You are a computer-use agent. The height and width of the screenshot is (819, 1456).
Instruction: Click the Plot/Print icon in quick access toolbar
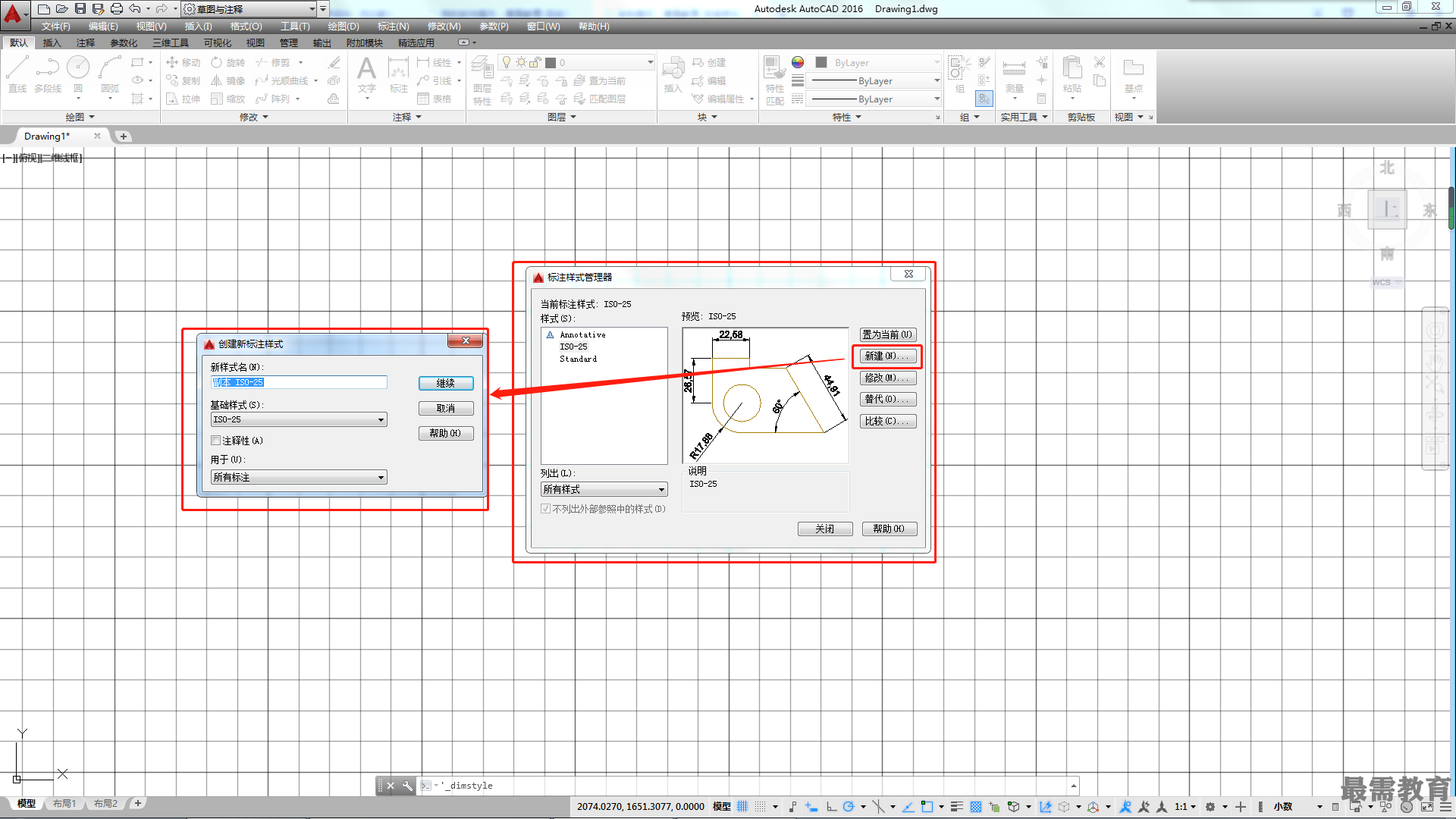[x=117, y=9]
